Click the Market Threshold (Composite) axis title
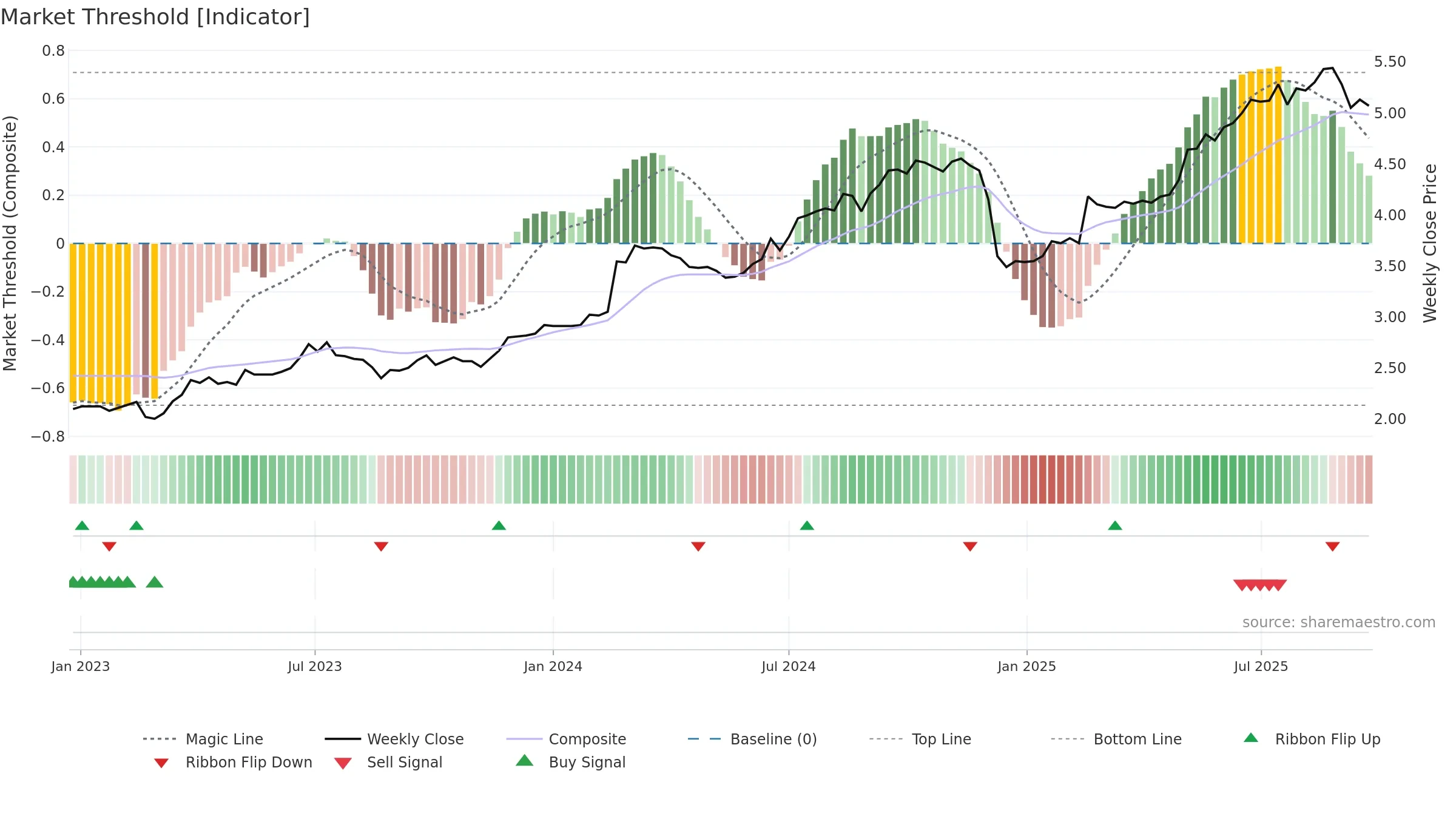Screen dimensions: 1456x819 [10, 243]
